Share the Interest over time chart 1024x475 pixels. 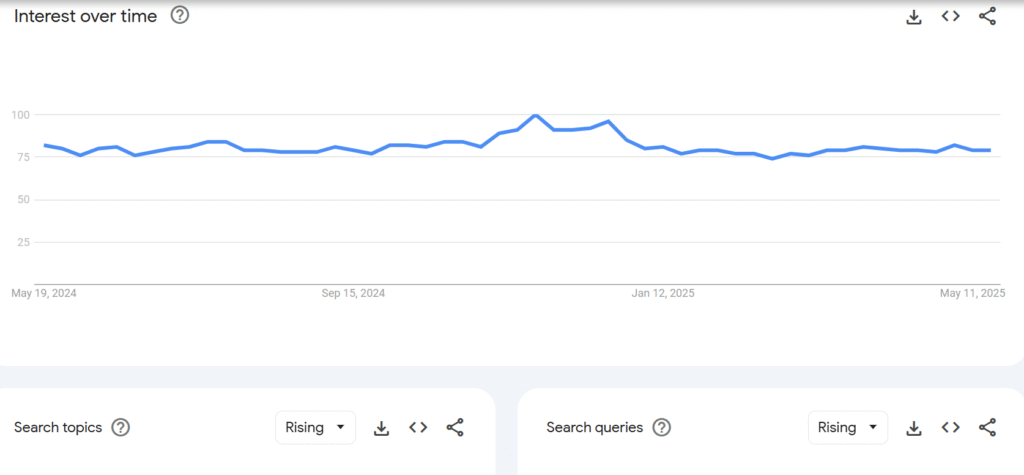tap(987, 16)
